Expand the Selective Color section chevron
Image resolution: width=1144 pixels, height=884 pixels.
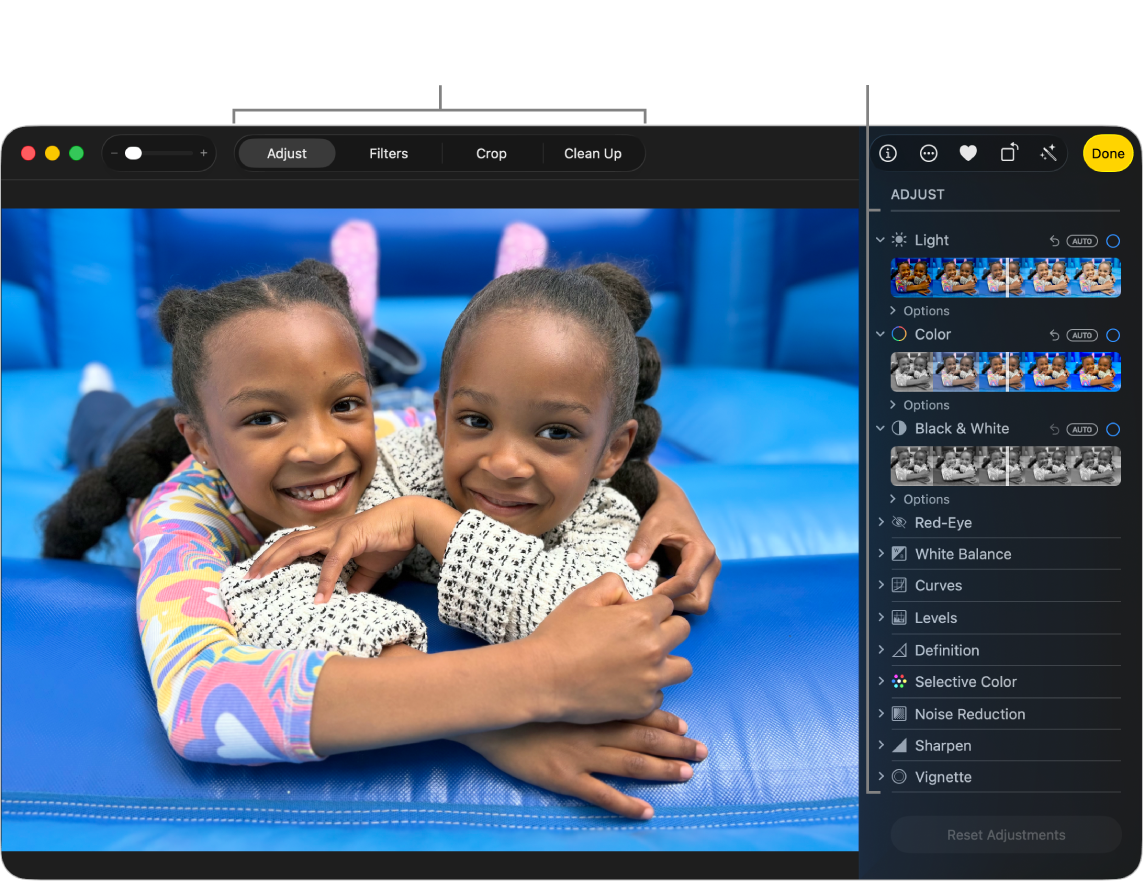coord(881,681)
